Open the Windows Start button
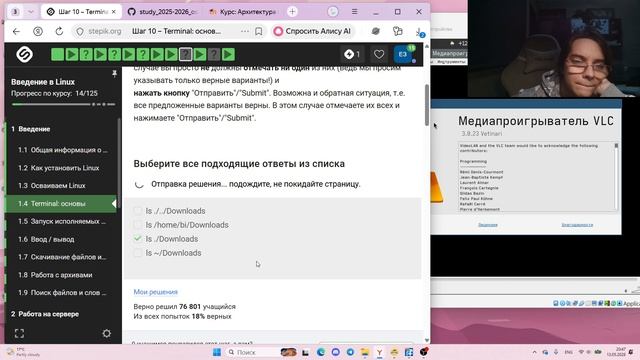 pos(217,352)
